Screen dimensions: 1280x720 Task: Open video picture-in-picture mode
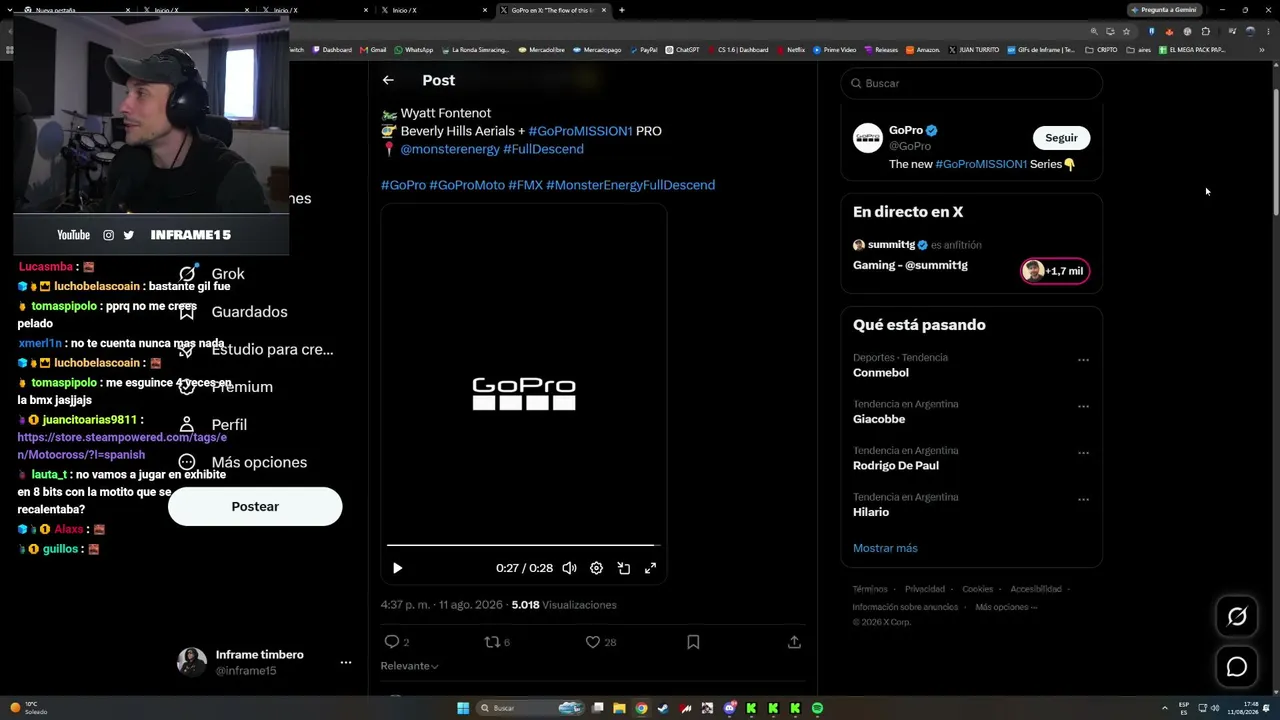click(623, 568)
